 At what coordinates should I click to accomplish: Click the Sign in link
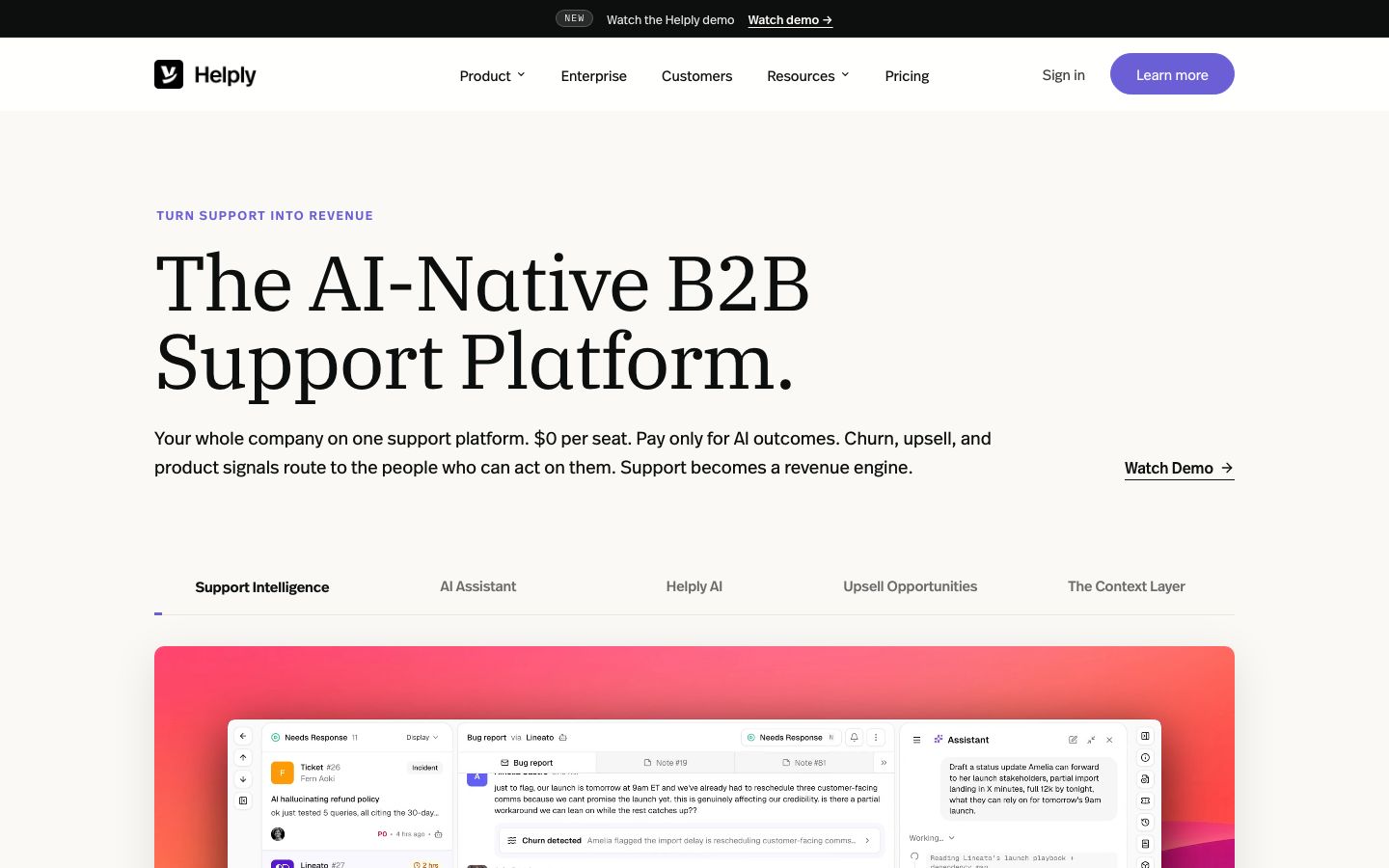(x=1063, y=74)
